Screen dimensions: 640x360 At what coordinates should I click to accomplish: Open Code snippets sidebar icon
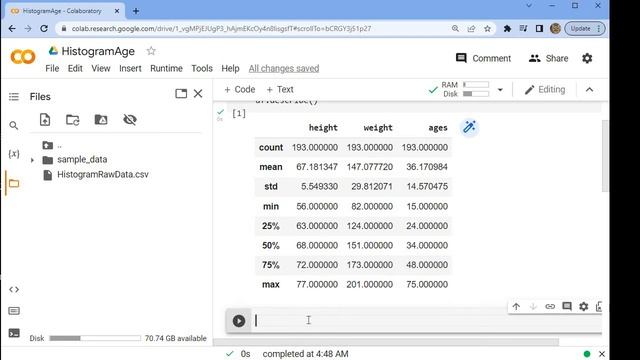pos(14,289)
